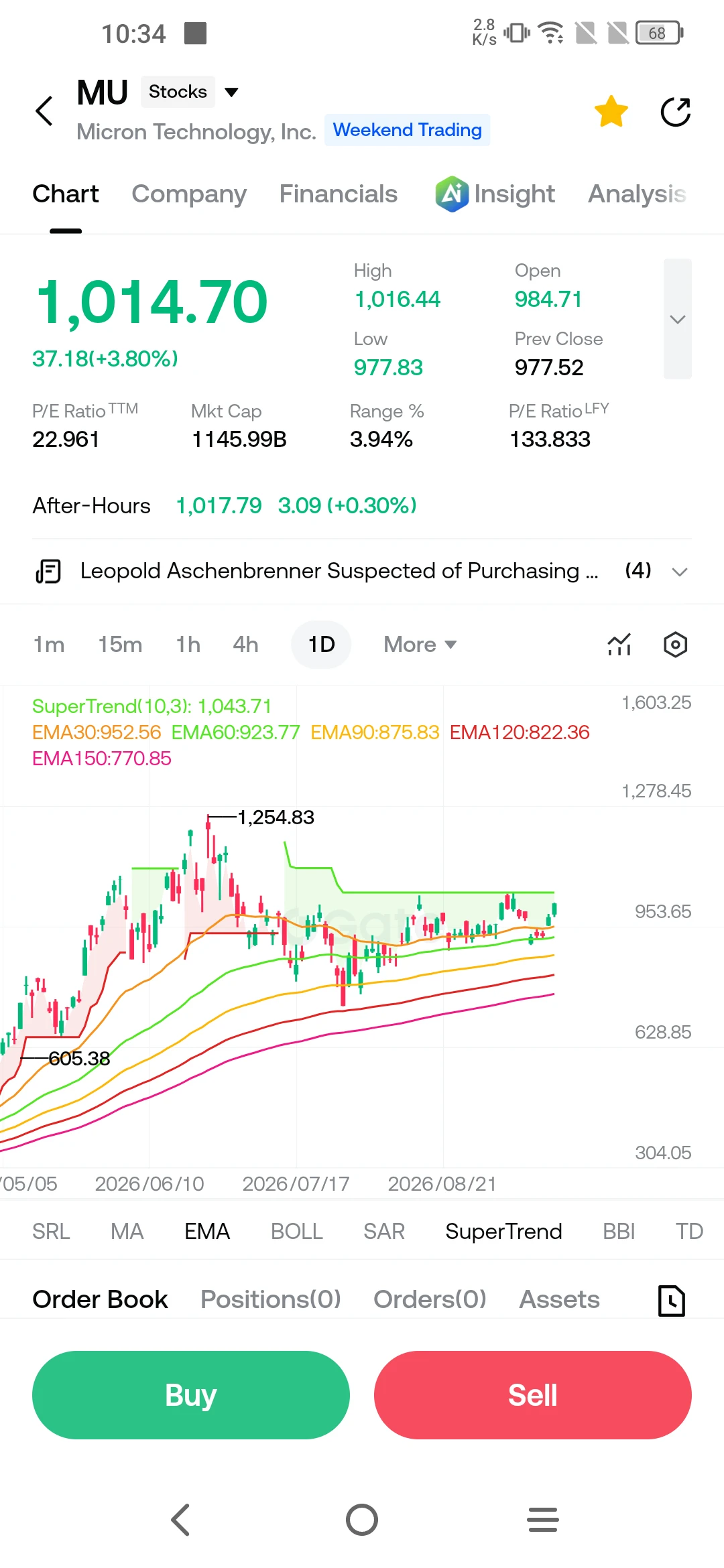Viewport: 724px width, 1568px height.
Task: Tap the EMA90:875.83 legend
Action: 375,732
